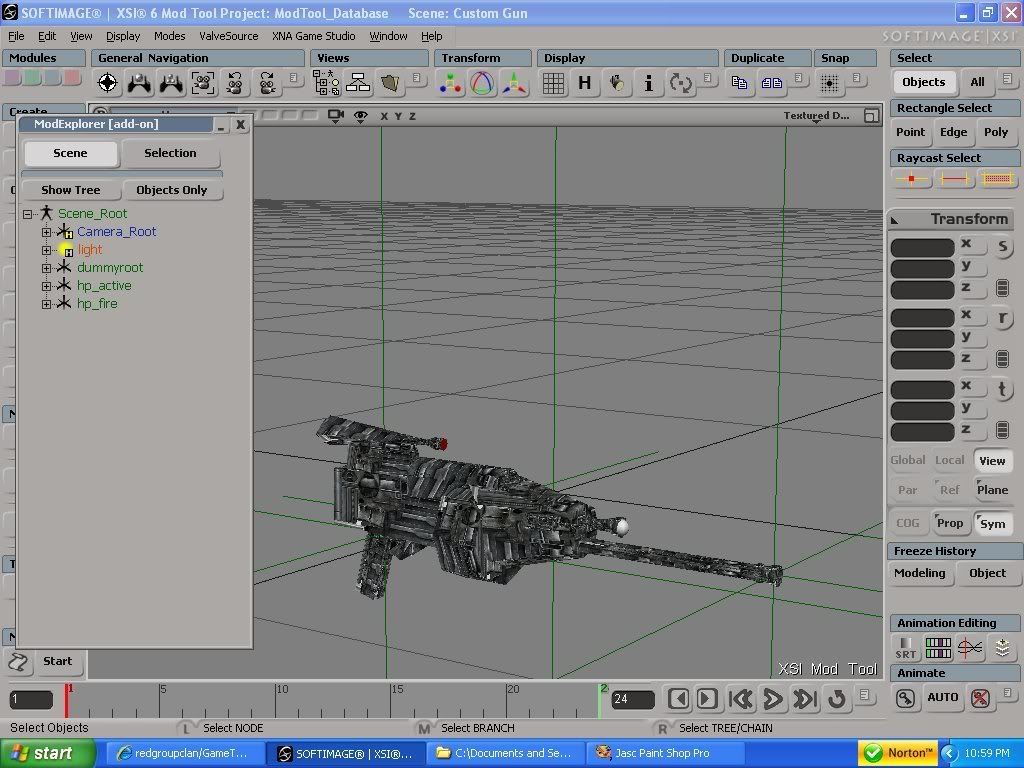Switch to Selection tab in ModExplorer

[x=170, y=153]
